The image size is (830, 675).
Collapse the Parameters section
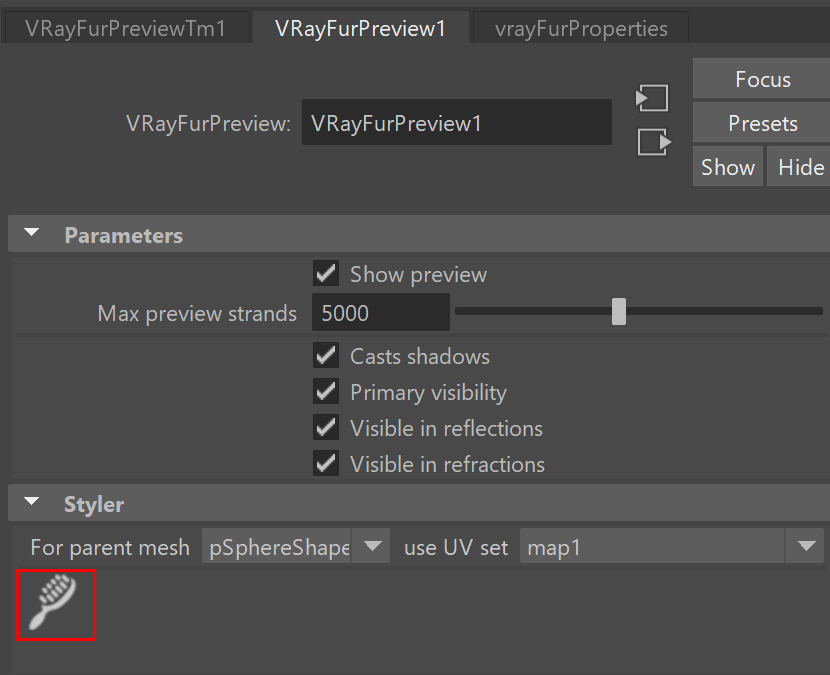coord(32,233)
